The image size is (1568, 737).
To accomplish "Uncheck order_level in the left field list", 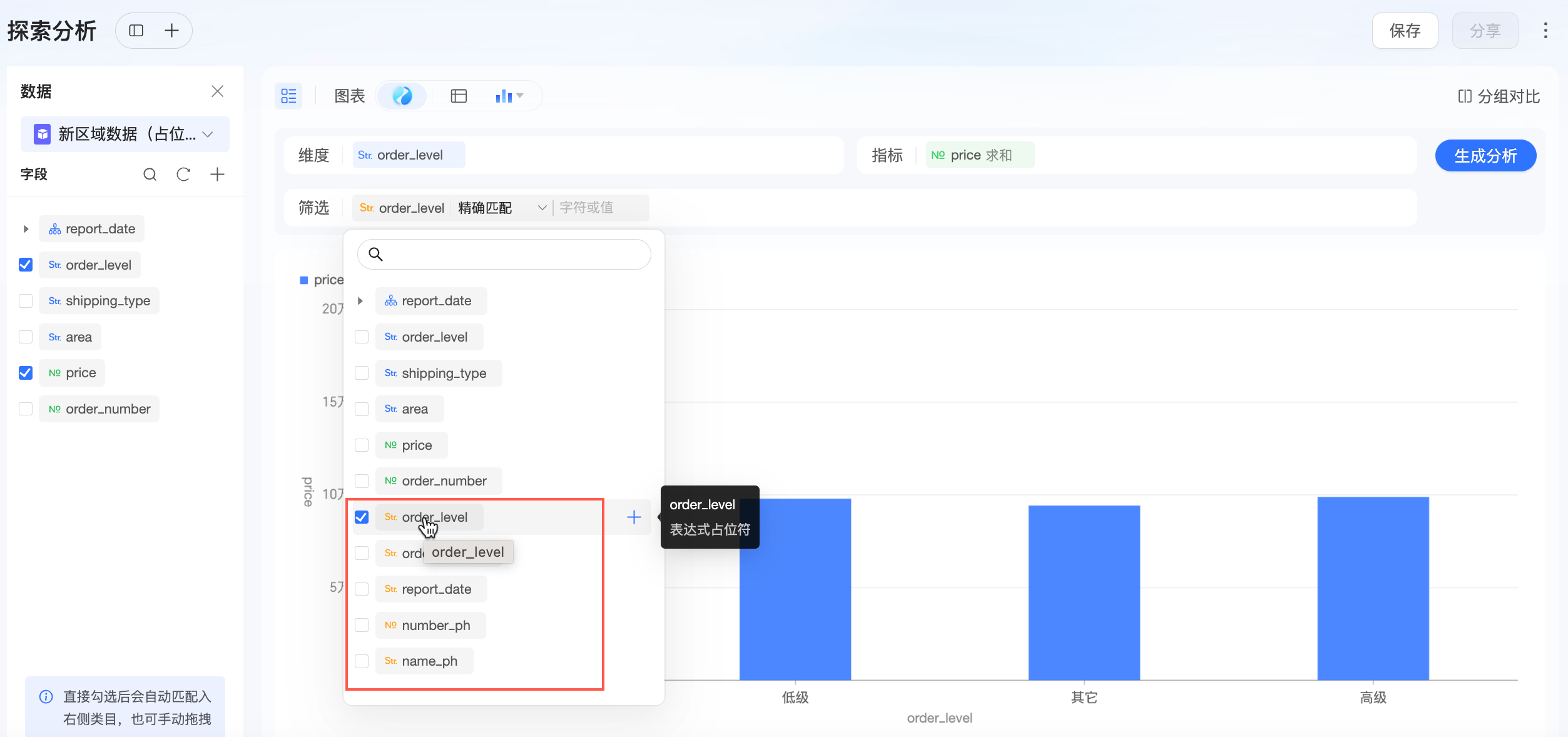I will tap(26, 265).
